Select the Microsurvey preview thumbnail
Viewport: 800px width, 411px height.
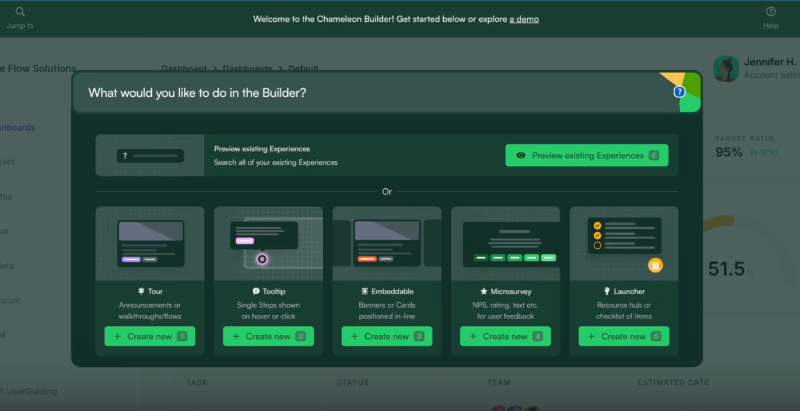[505, 244]
